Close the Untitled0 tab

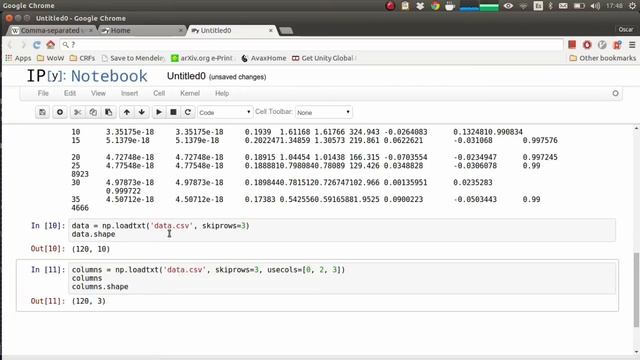(271, 31)
